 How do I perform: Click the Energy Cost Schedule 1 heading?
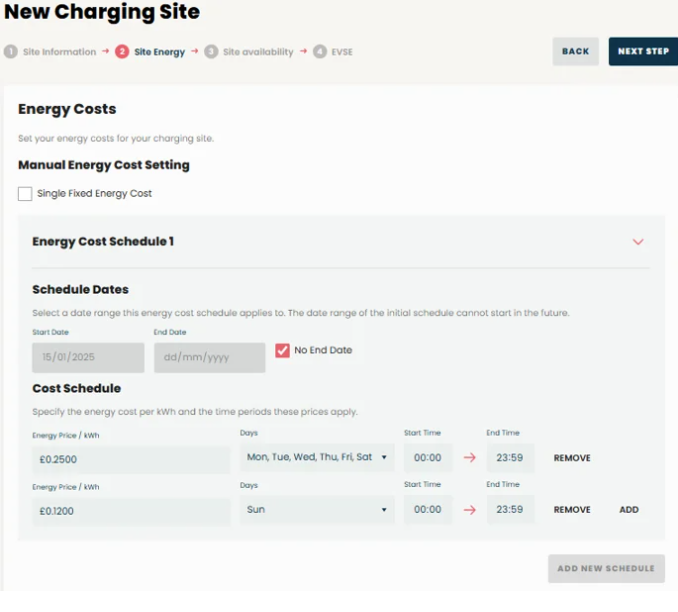coord(103,241)
